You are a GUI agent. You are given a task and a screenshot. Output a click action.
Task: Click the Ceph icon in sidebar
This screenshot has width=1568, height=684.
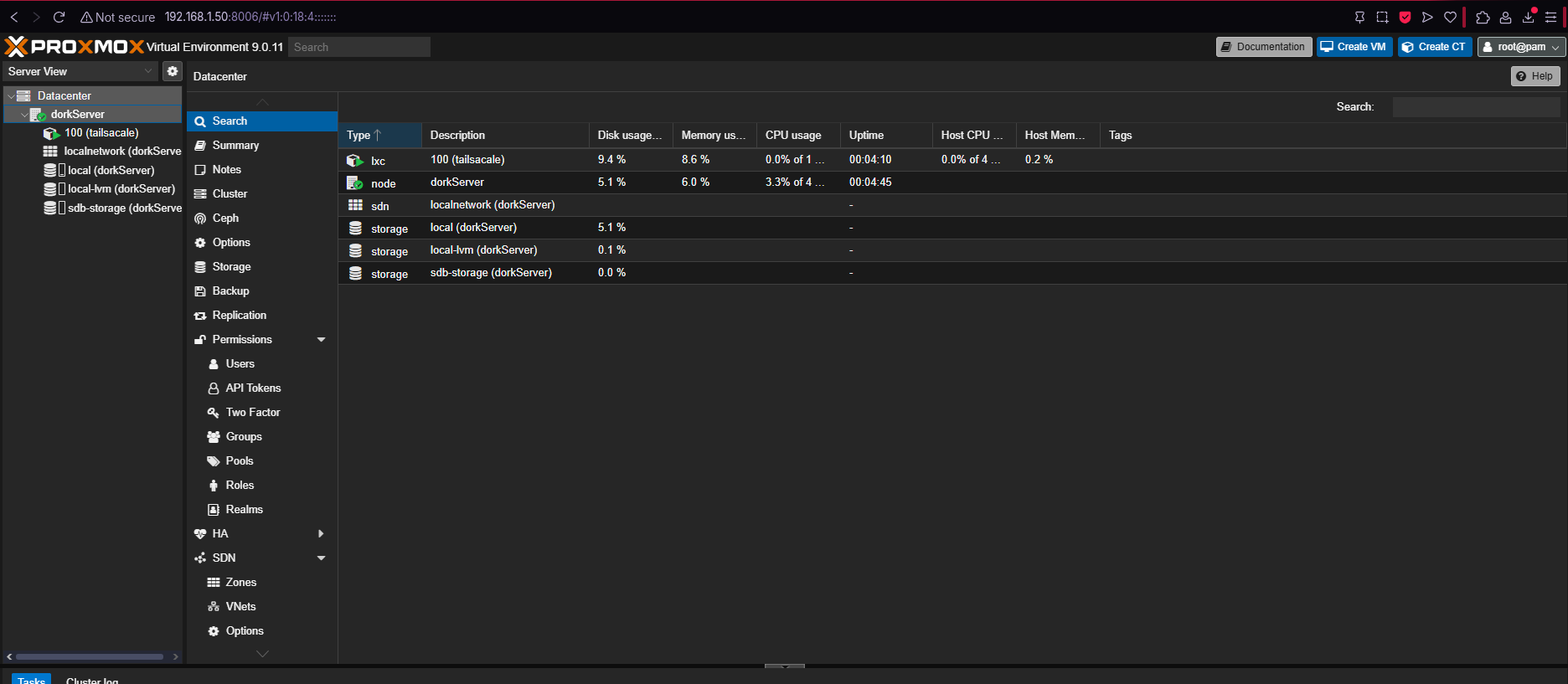(200, 219)
